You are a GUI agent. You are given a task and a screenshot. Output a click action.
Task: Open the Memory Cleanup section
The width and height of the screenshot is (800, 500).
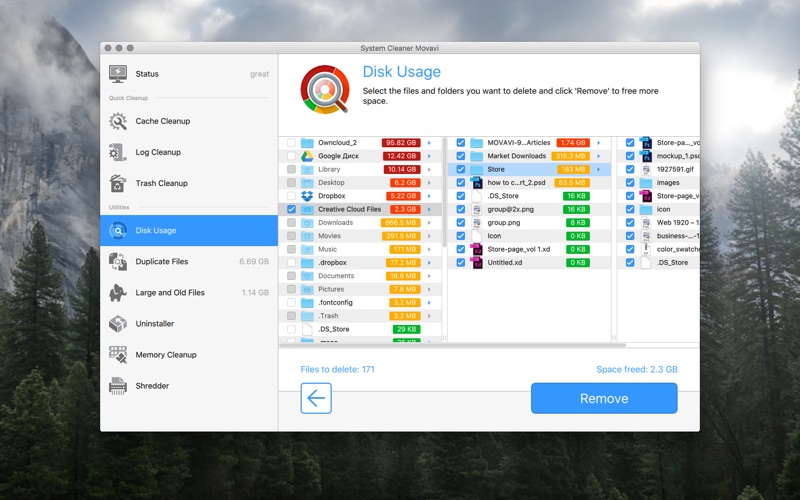[189, 355]
